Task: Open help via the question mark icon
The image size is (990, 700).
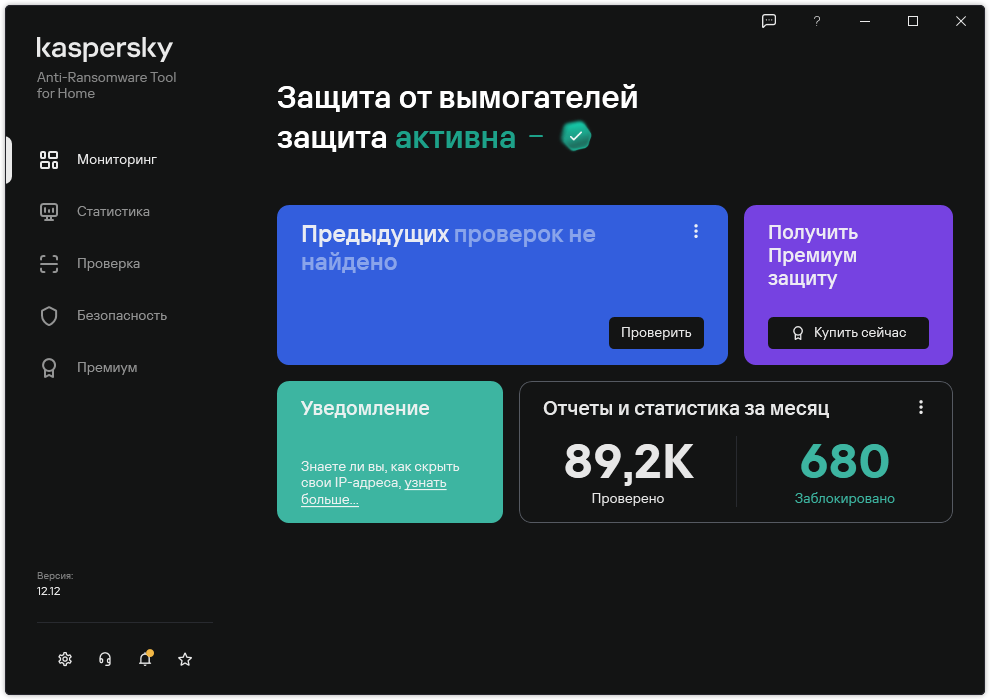Action: coord(817,21)
